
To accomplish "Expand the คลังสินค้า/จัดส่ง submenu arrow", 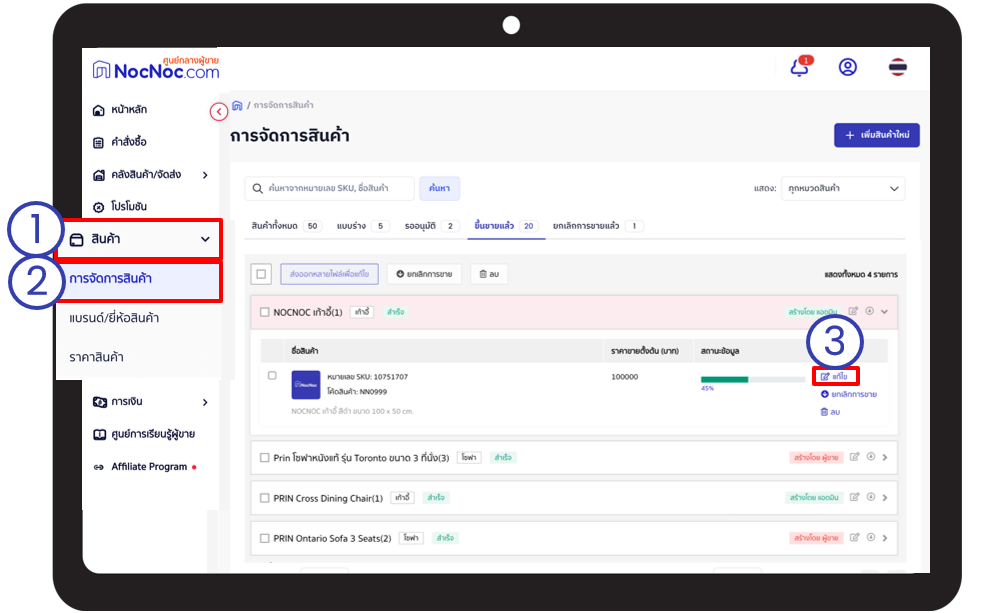I will click(x=205, y=175).
